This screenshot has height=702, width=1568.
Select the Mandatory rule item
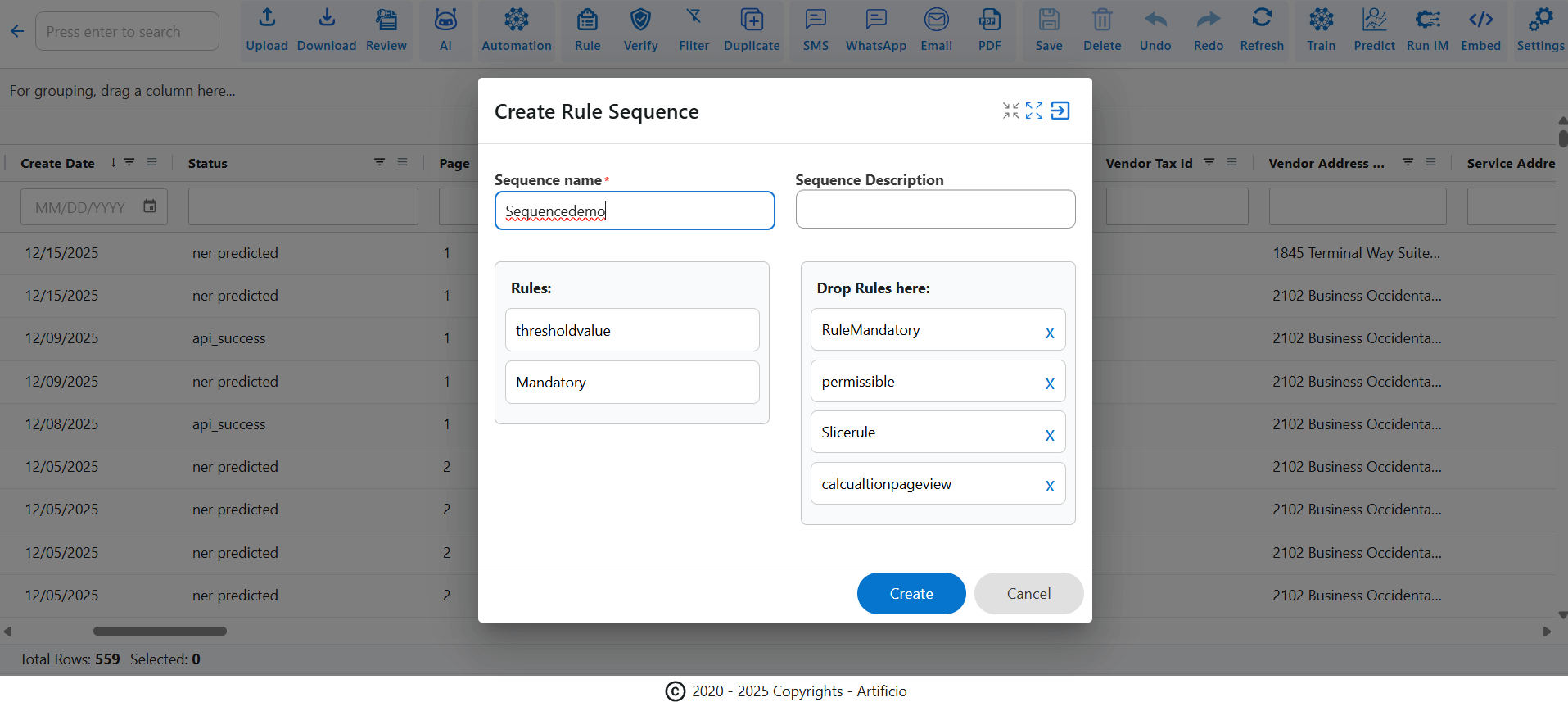point(632,382)
